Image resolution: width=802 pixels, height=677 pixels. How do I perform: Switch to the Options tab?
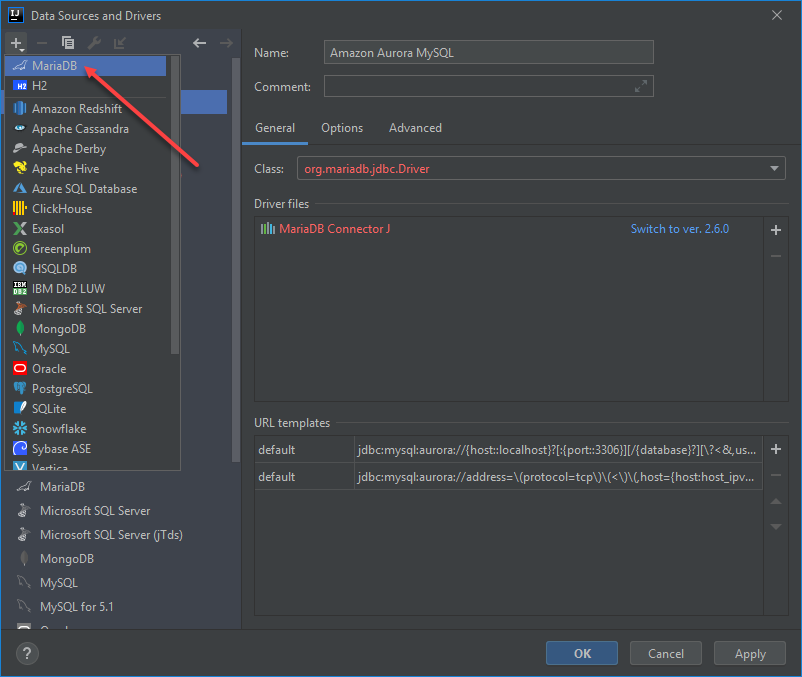pos(342,128)
